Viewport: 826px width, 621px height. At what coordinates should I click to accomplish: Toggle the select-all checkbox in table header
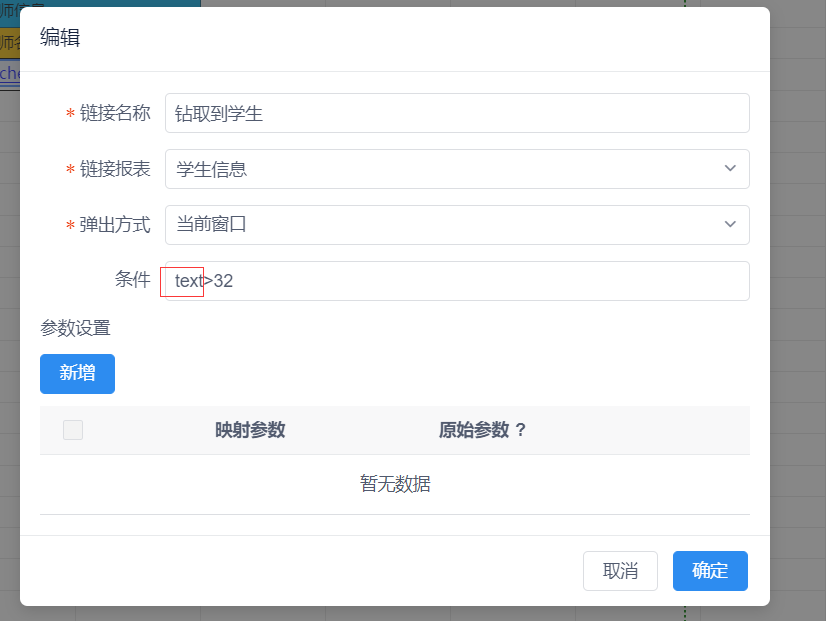[73, 430]
